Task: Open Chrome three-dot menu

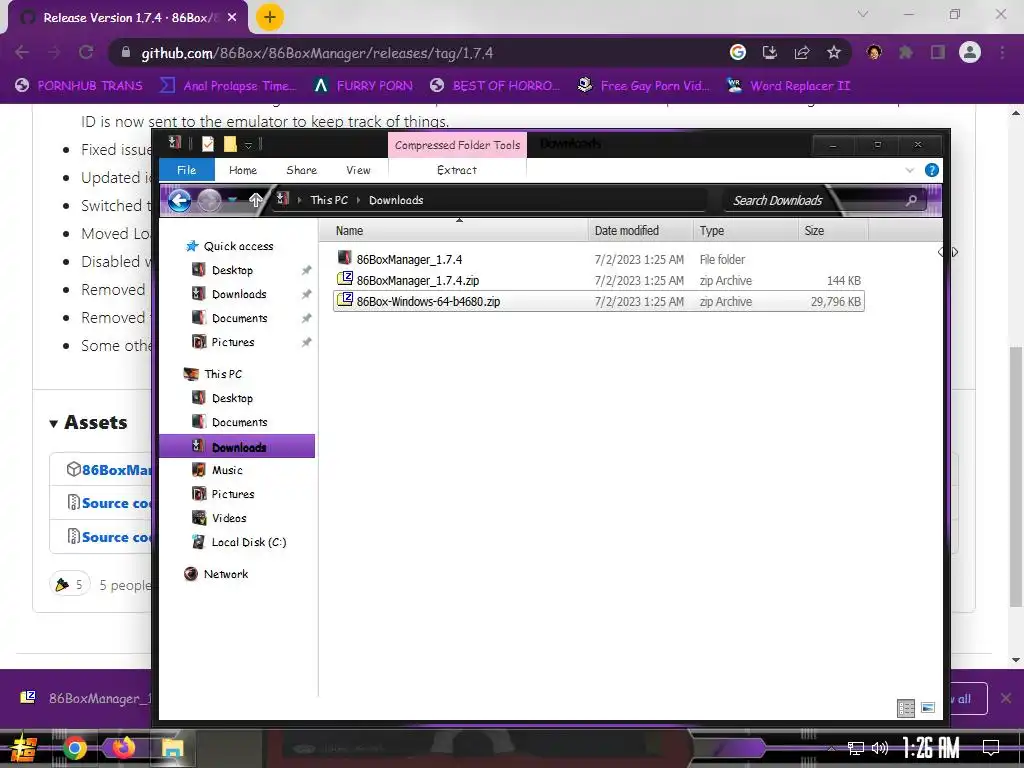Action: point(1002,52)
